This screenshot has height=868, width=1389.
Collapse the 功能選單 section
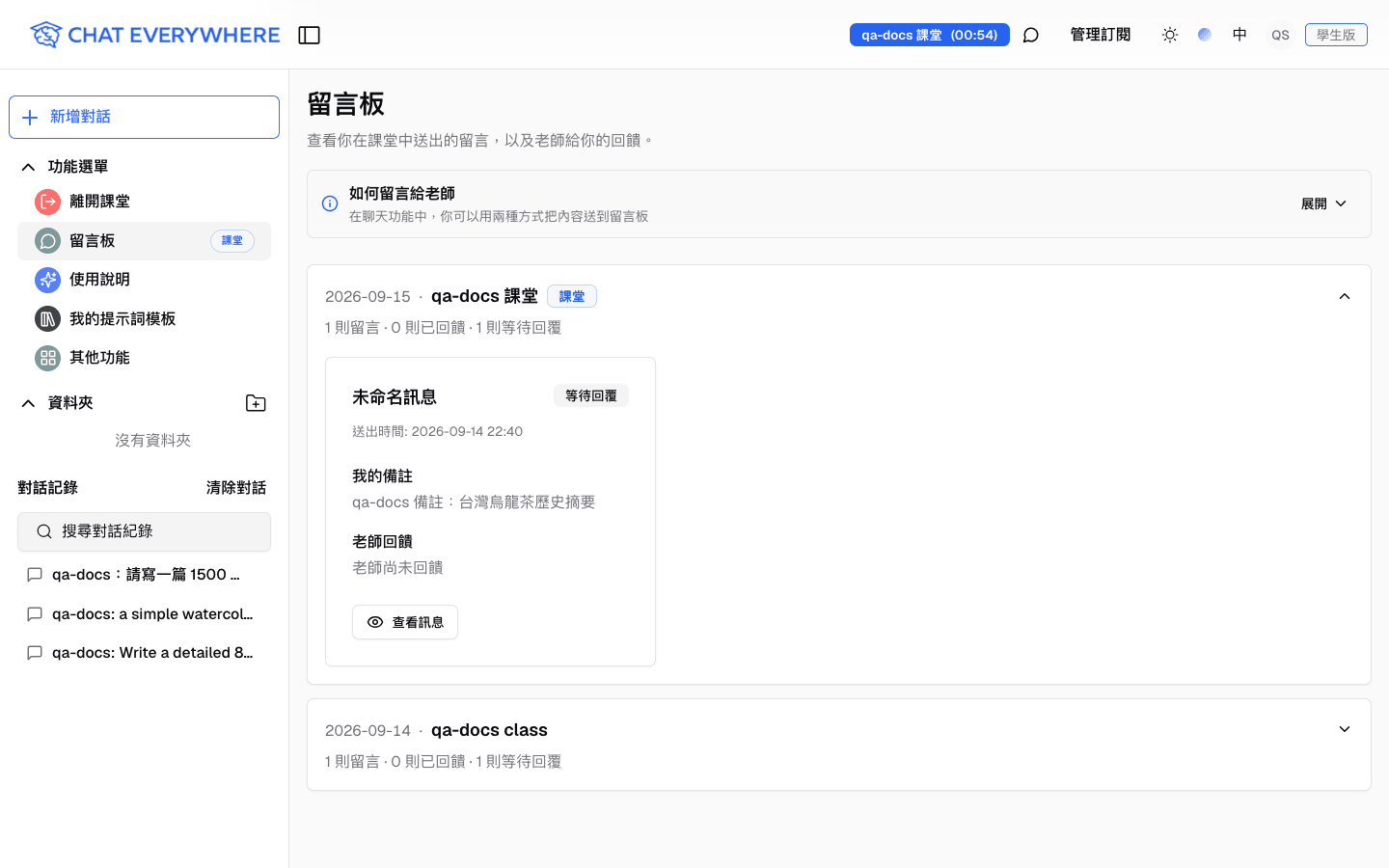28,167
